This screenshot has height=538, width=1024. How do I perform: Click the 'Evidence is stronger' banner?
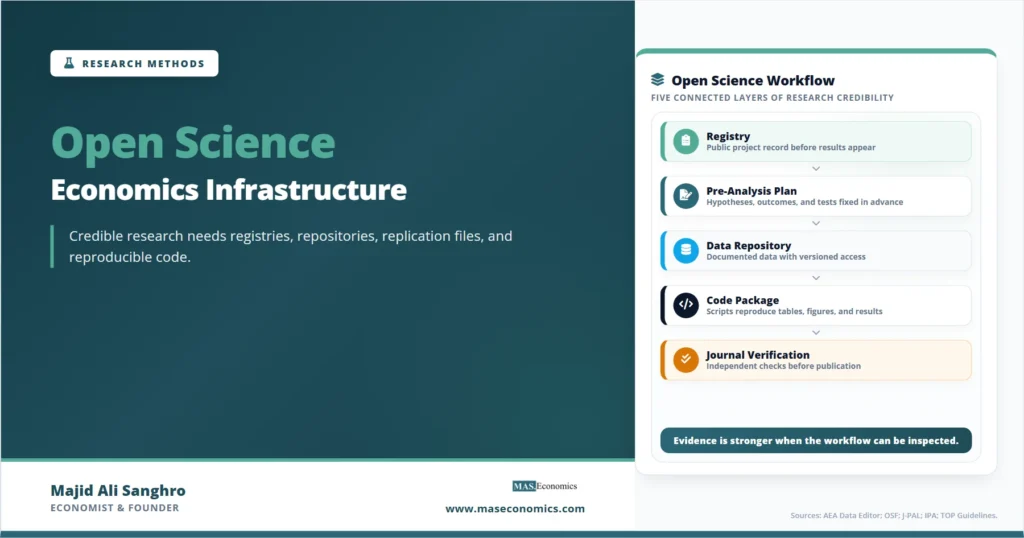(x=816, y=441)
